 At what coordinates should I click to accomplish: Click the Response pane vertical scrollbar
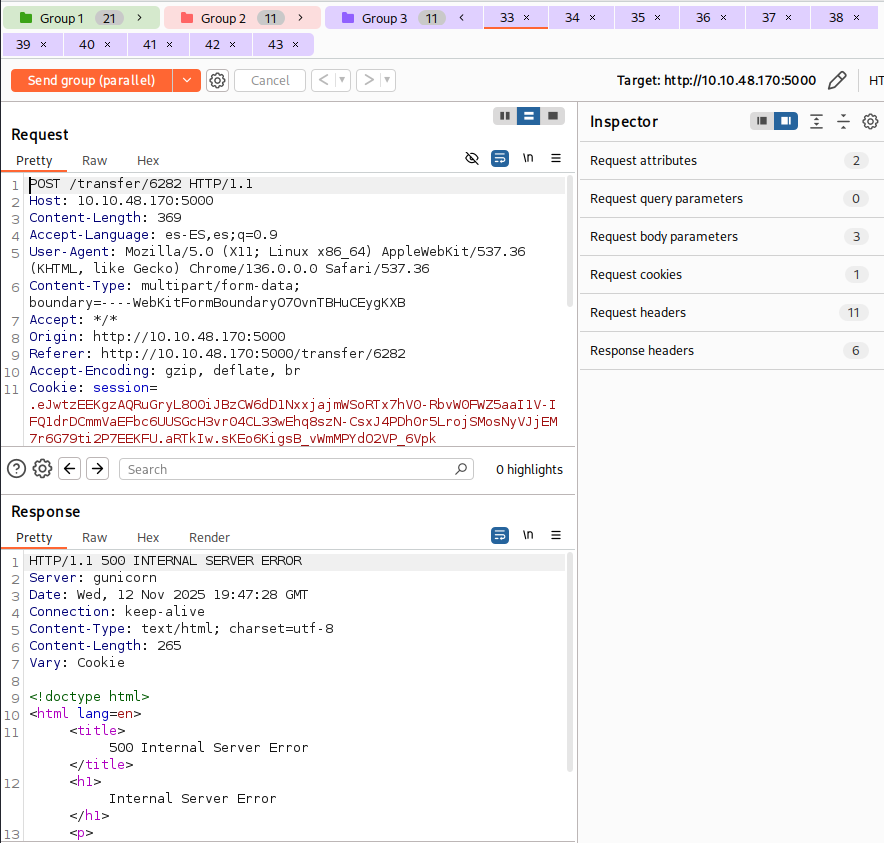(x=570, y=662)
